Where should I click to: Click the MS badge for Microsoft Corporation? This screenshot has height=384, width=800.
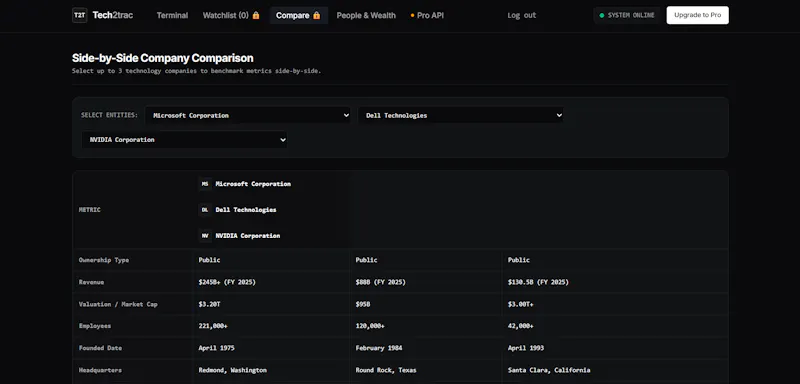205,184
